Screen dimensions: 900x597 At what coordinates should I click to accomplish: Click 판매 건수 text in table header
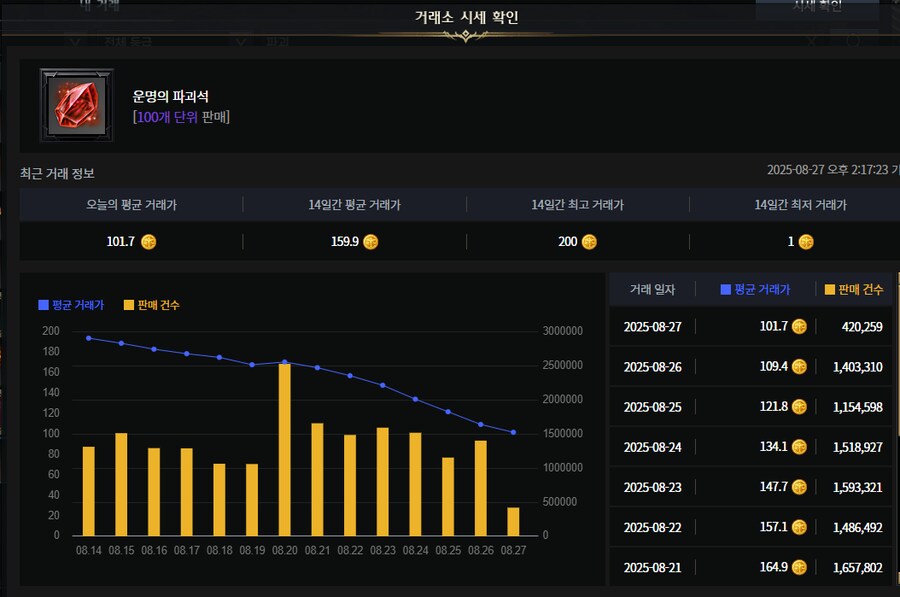pos(860,289)
